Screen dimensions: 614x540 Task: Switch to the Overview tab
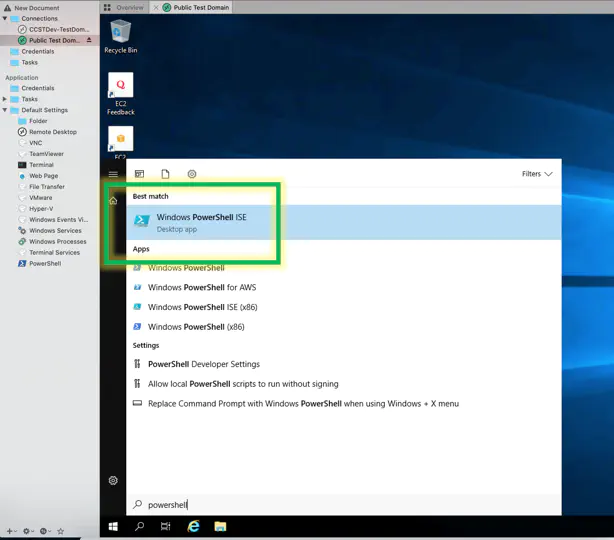[125, 7]
